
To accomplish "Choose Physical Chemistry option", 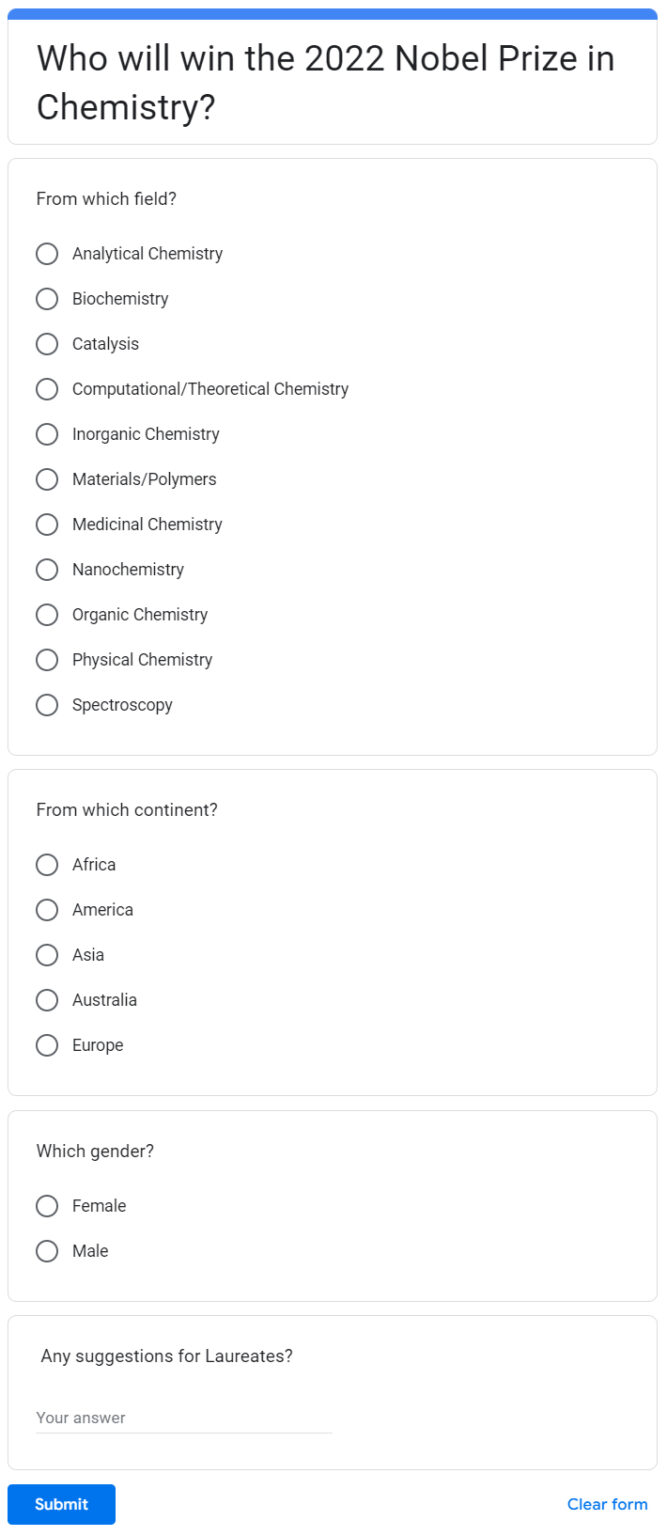I will pos(47,659).
